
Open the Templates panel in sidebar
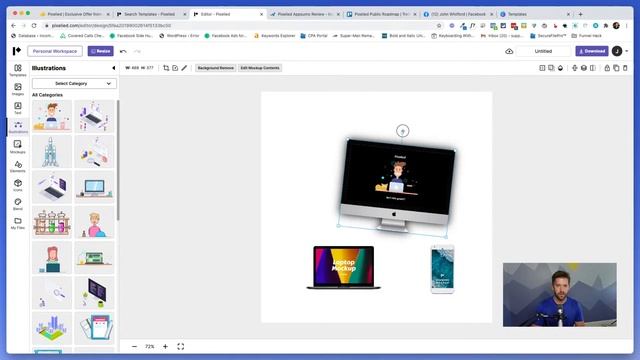click(18, 70)
